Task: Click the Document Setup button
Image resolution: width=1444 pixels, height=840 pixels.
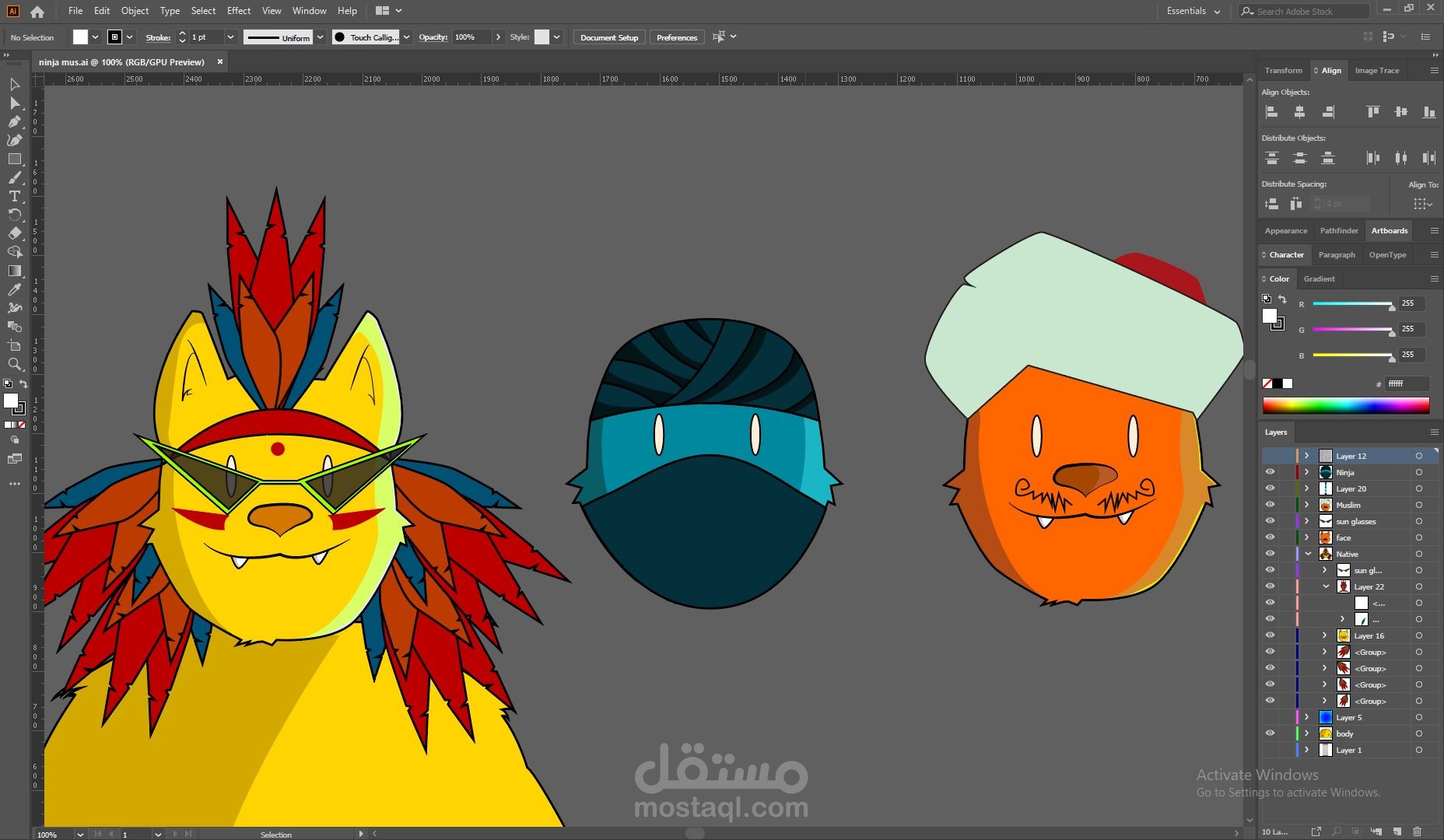Action: click(609, 37)
